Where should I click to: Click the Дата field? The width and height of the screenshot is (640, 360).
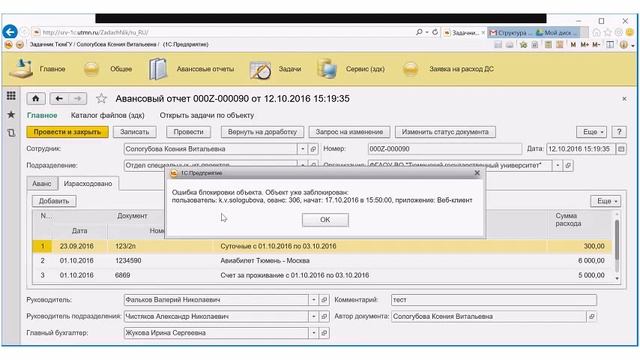click(580, 149)
